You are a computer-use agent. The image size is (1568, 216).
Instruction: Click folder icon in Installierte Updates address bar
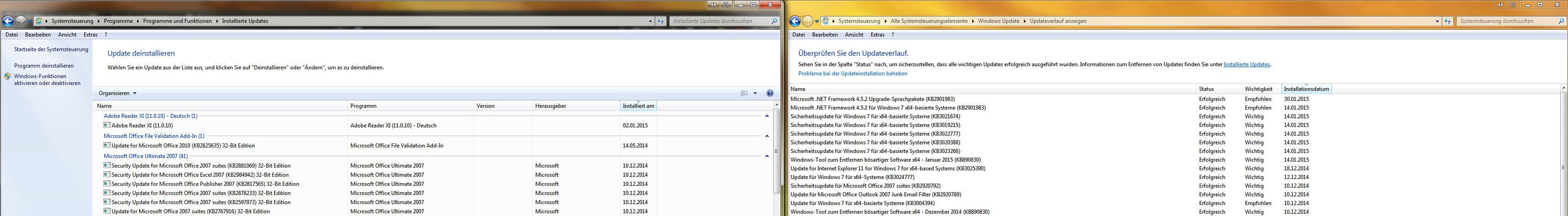point(38,21)
